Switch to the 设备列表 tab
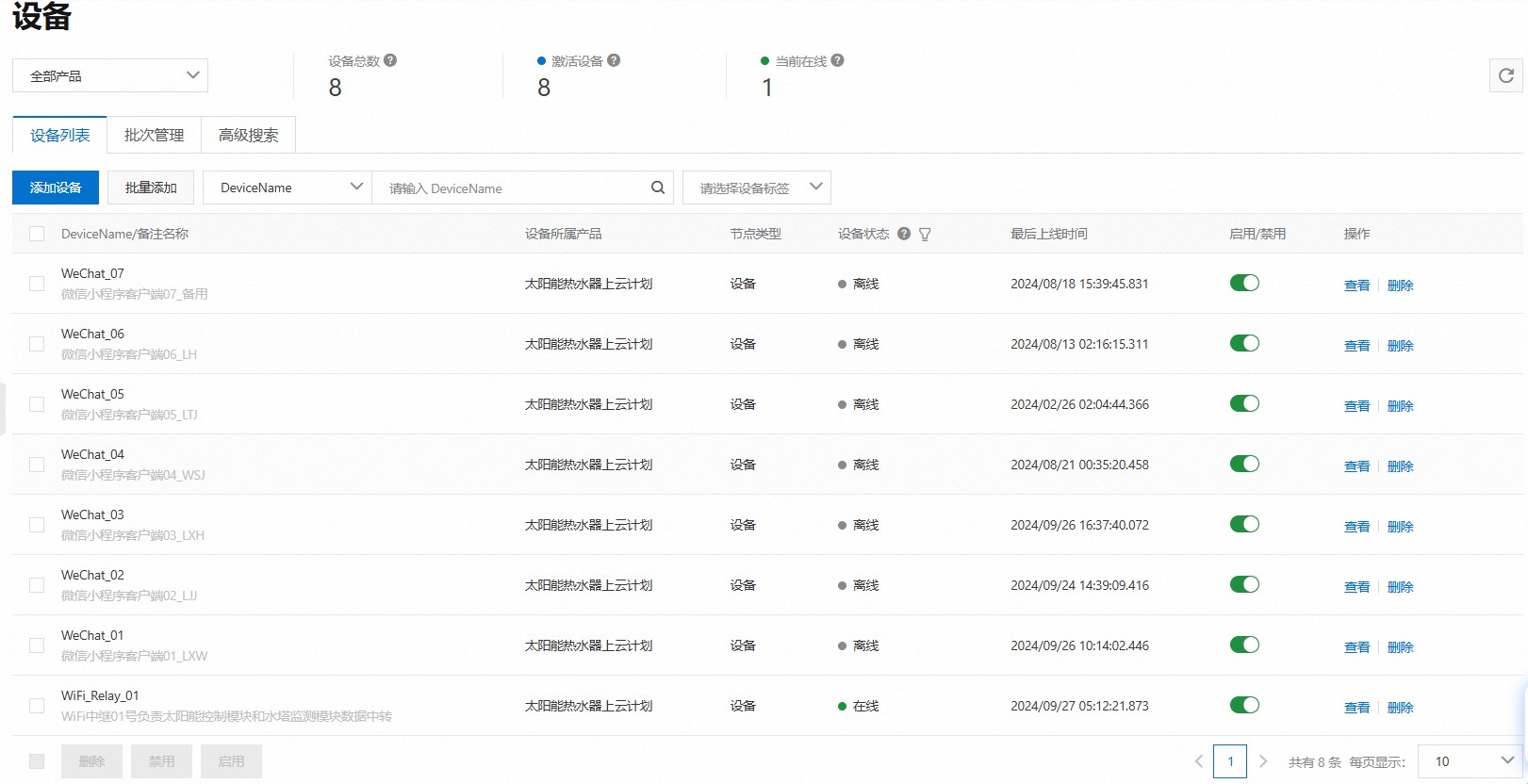 point(59,135)
